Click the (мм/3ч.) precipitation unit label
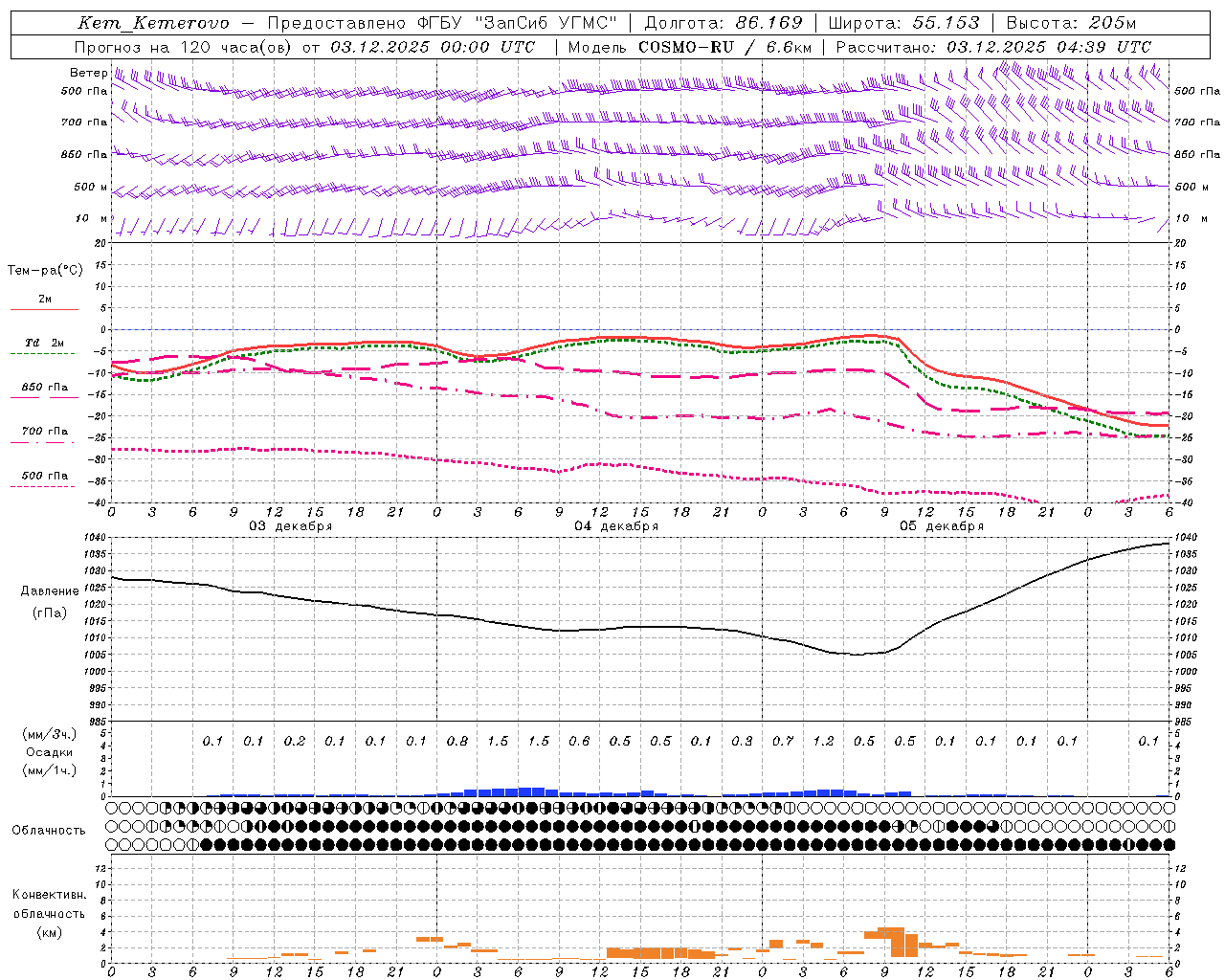1225x980 pixels. pyautogui.click(x=49, y=734)
